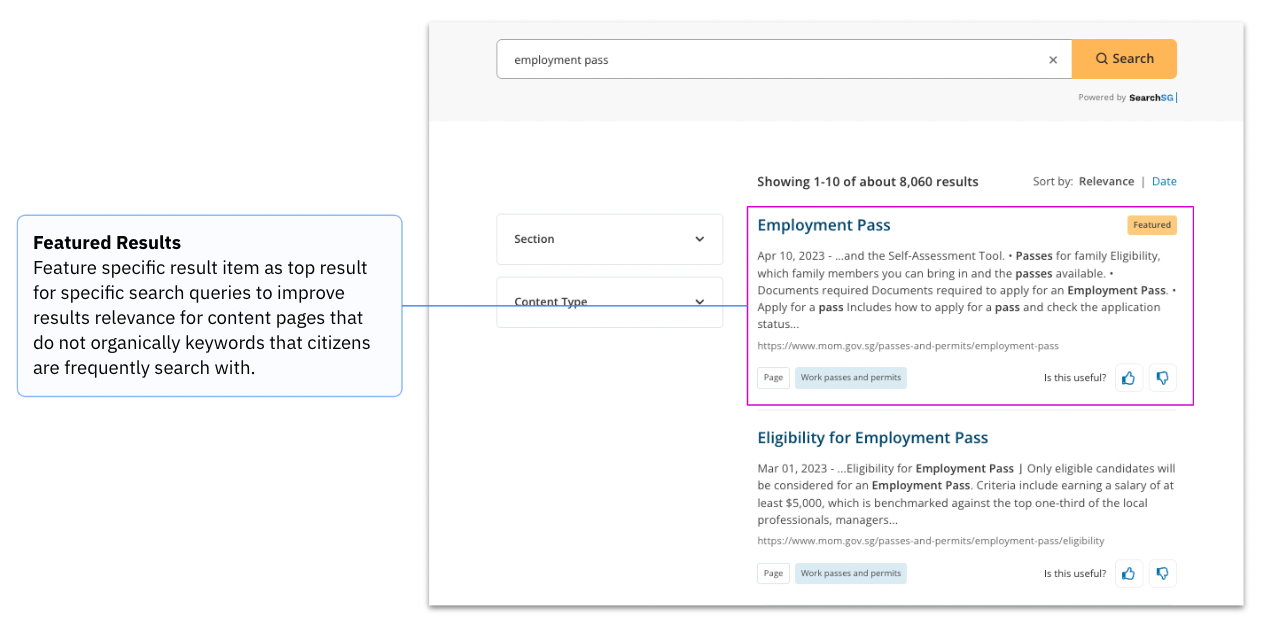Select Relevance as the sort order
Viewport: 1265px width, 635px height.
tap(1106, 181)
